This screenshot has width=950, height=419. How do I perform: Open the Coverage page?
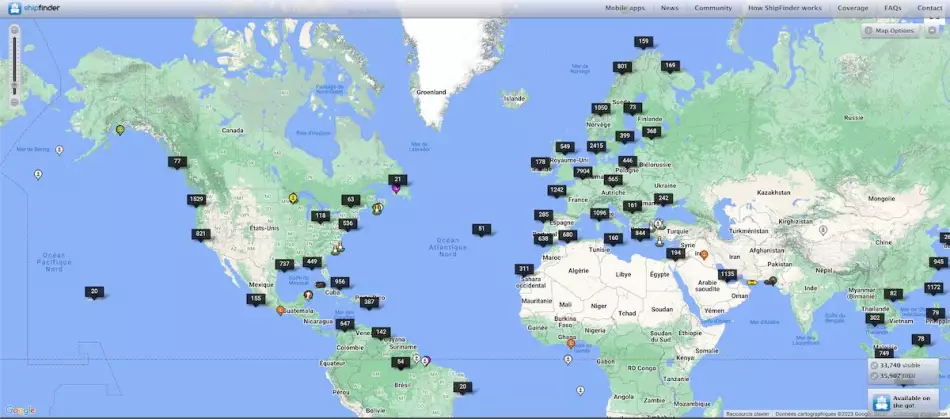852,8
